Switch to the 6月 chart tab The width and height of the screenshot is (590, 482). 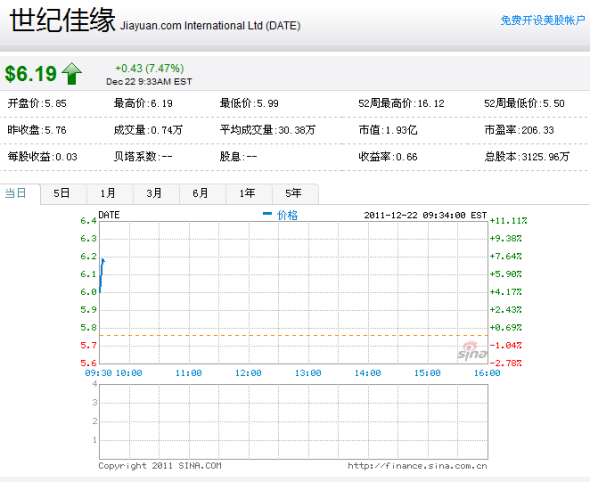pos(201,193)
